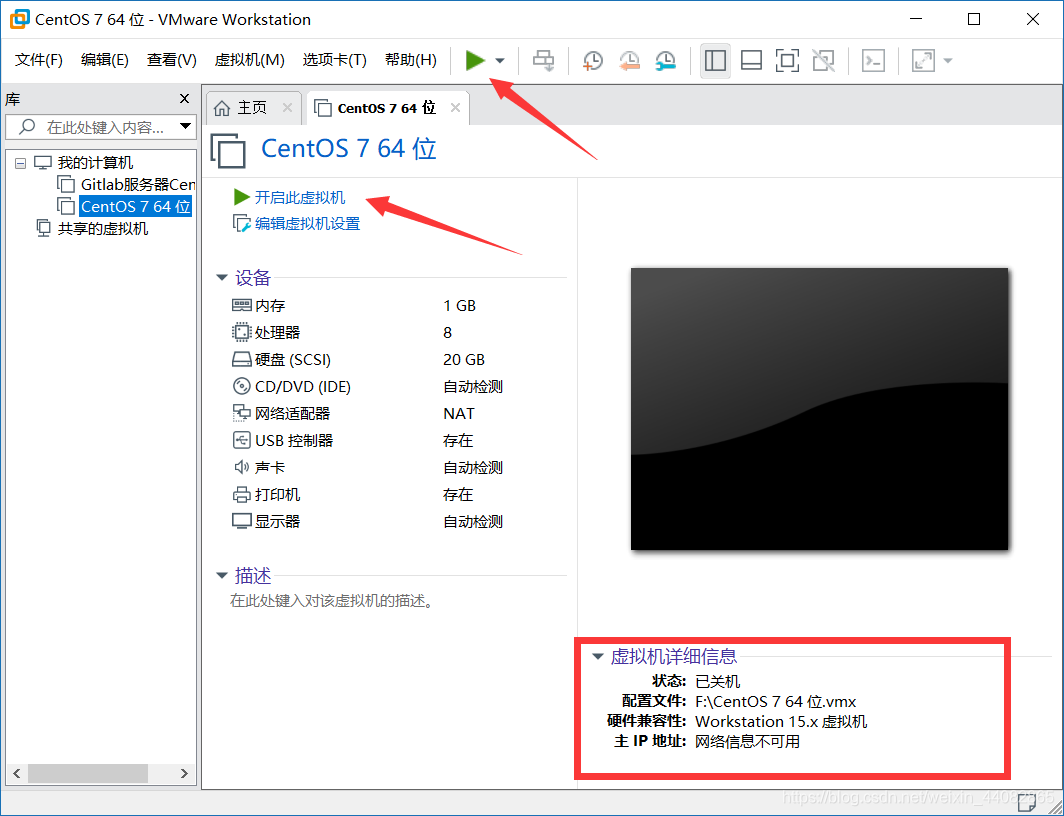
Task: Click the 打印机 device row
Action: 399,494
